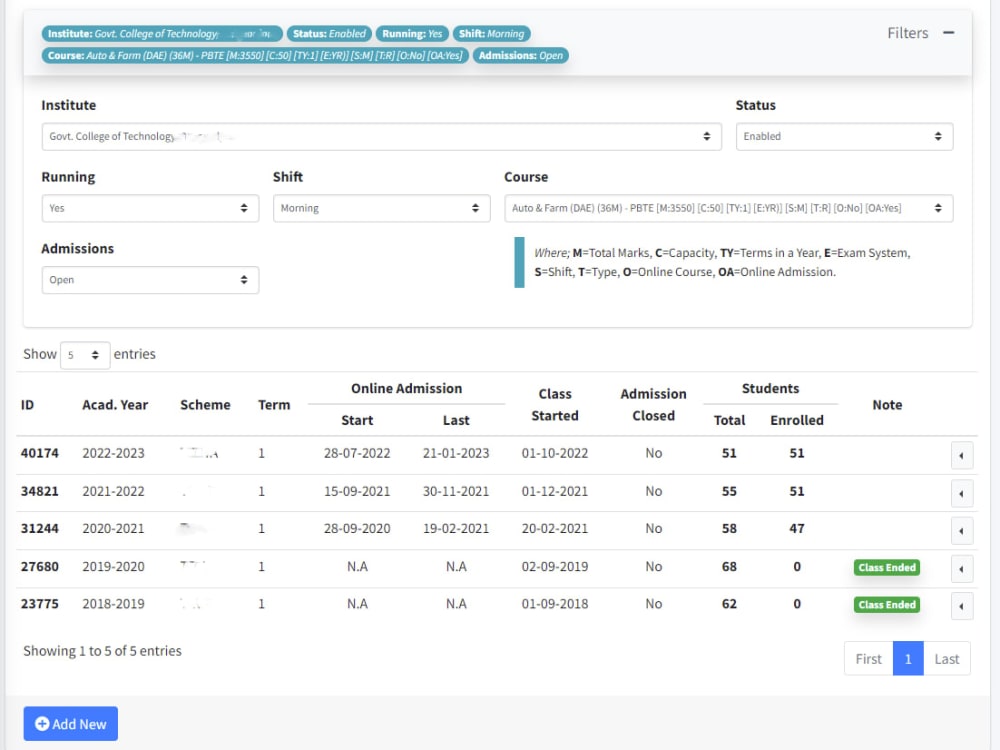Click academic year 2018-2019
The width and height of the screenshot is (1000, 750).
coord(114,604)
